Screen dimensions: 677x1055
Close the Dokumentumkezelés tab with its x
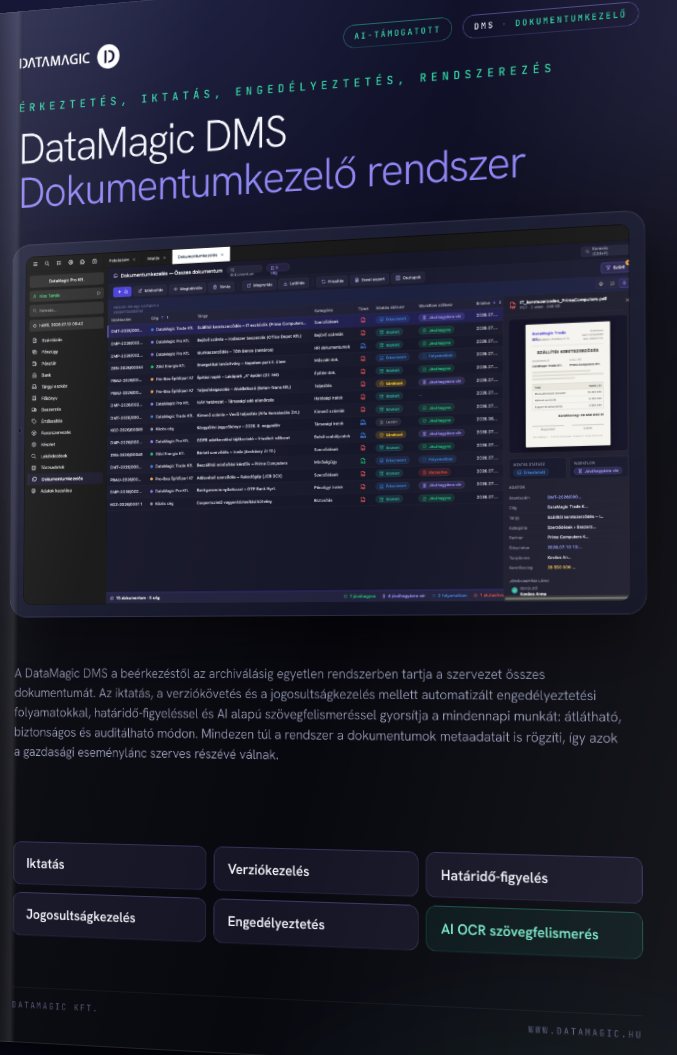click(x=222, y=255)
